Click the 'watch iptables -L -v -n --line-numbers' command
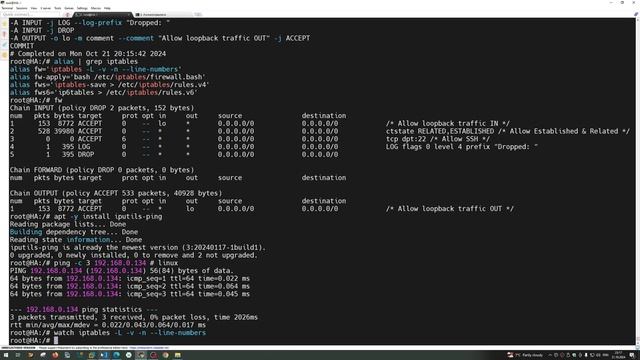The width and height of the screenshot is (640, 360). point(130,333)
